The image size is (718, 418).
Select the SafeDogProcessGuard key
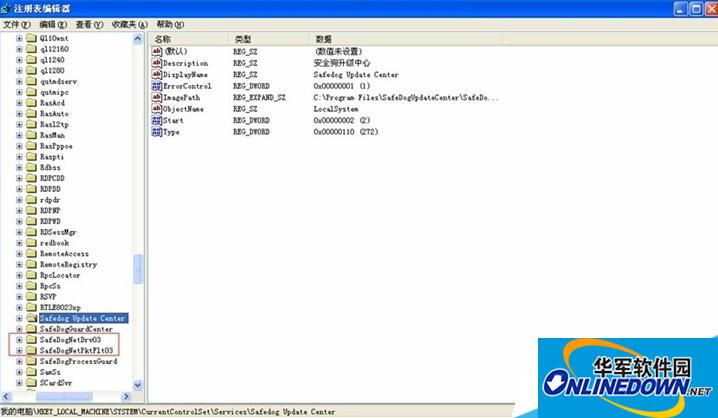[x=78, y=362]
